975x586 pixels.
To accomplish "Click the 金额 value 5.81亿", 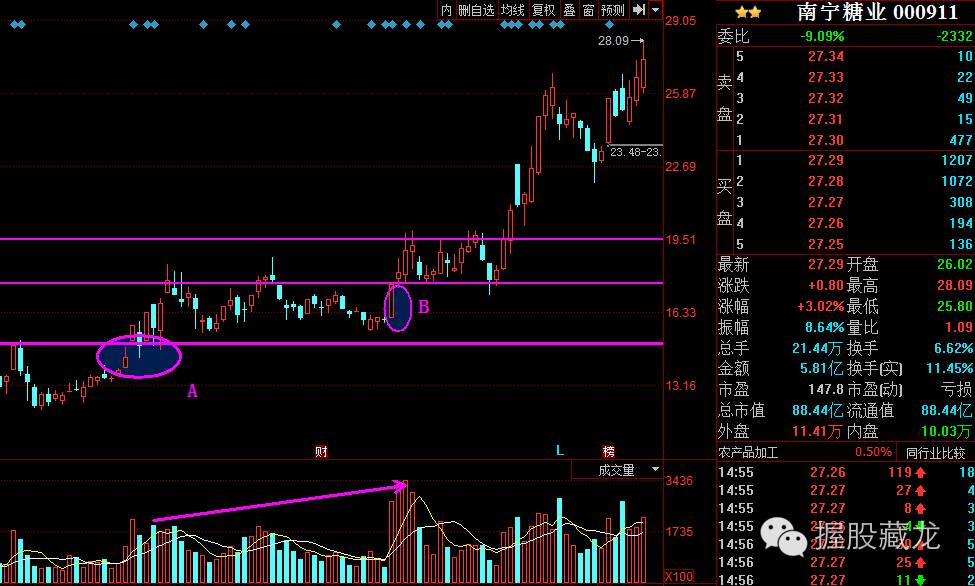I will click(x=821, y=369).
